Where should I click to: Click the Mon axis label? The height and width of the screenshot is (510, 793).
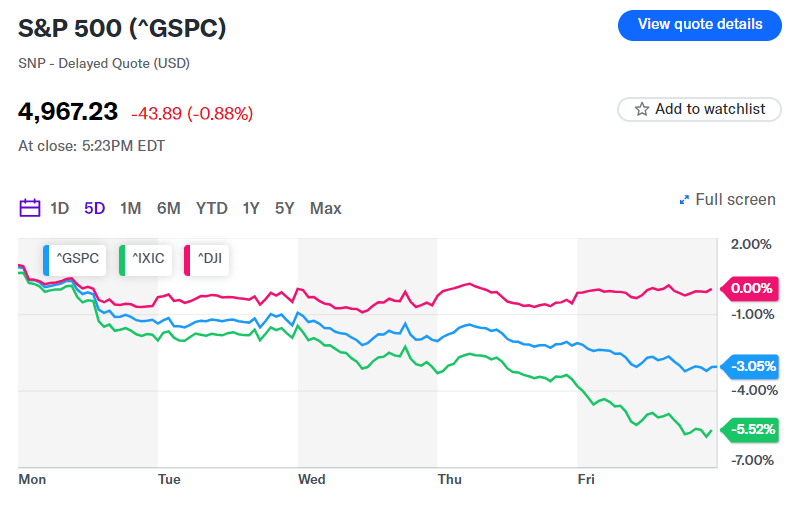coord(32,479)
